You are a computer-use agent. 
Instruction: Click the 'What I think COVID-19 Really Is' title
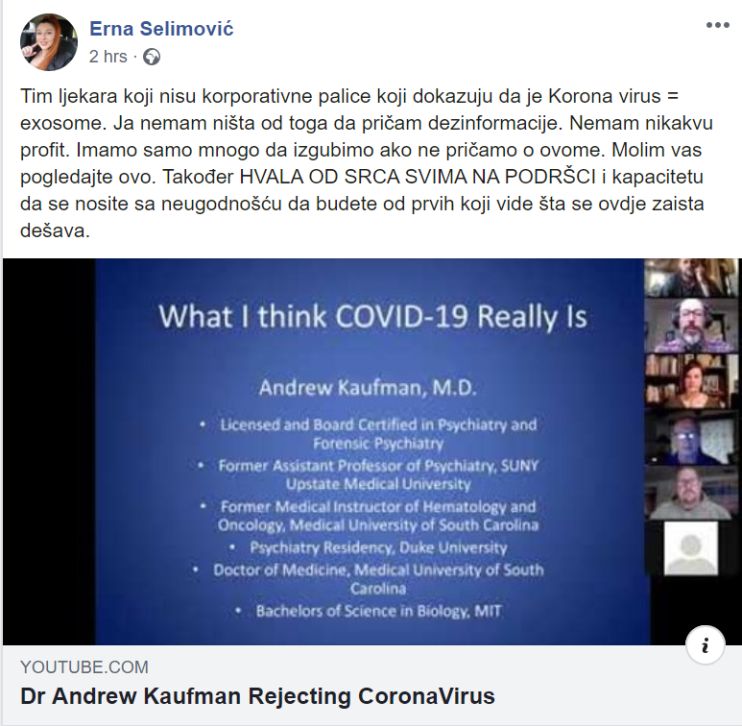pos(373,317)
